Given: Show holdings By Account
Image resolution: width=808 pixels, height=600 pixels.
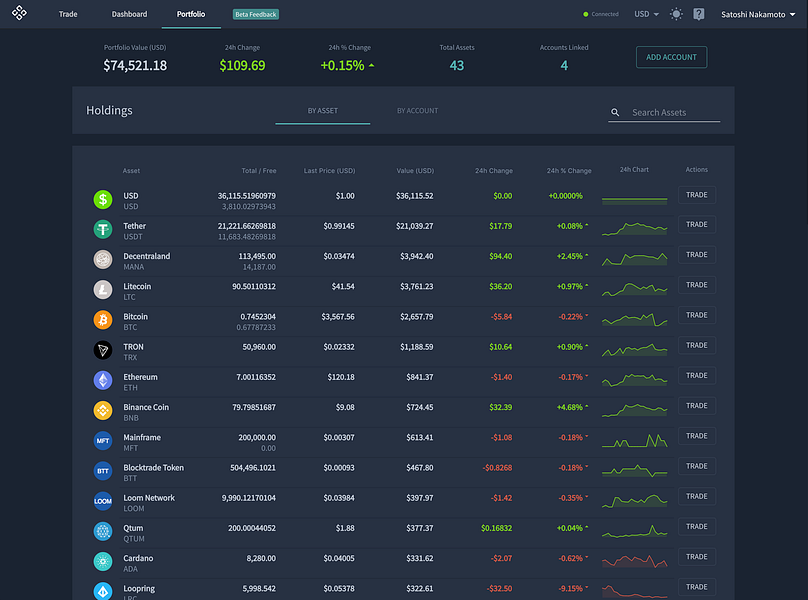Looking at the screenshot, I should [x=417, y=111].
